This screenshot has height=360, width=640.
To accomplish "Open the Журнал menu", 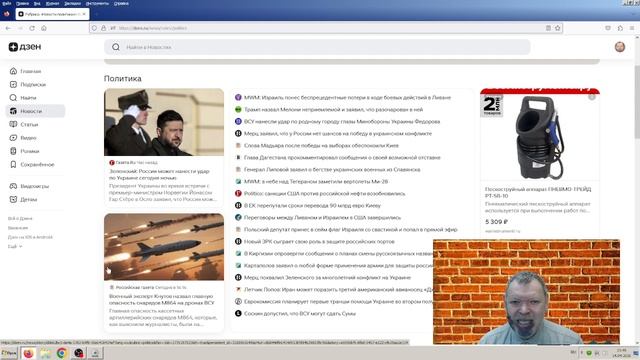I will pyautogui.click(x=52, y=3).
